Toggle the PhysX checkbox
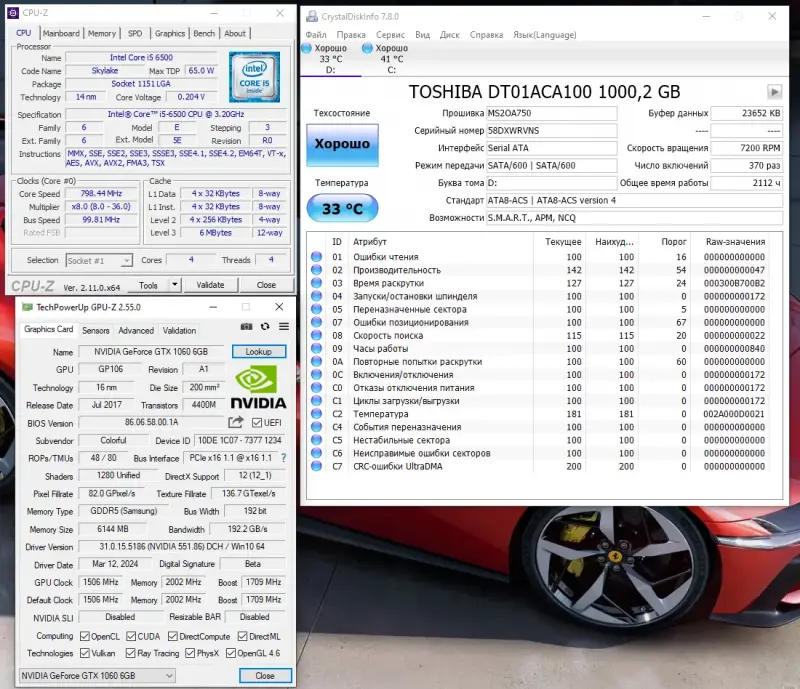 click(190, 653)
